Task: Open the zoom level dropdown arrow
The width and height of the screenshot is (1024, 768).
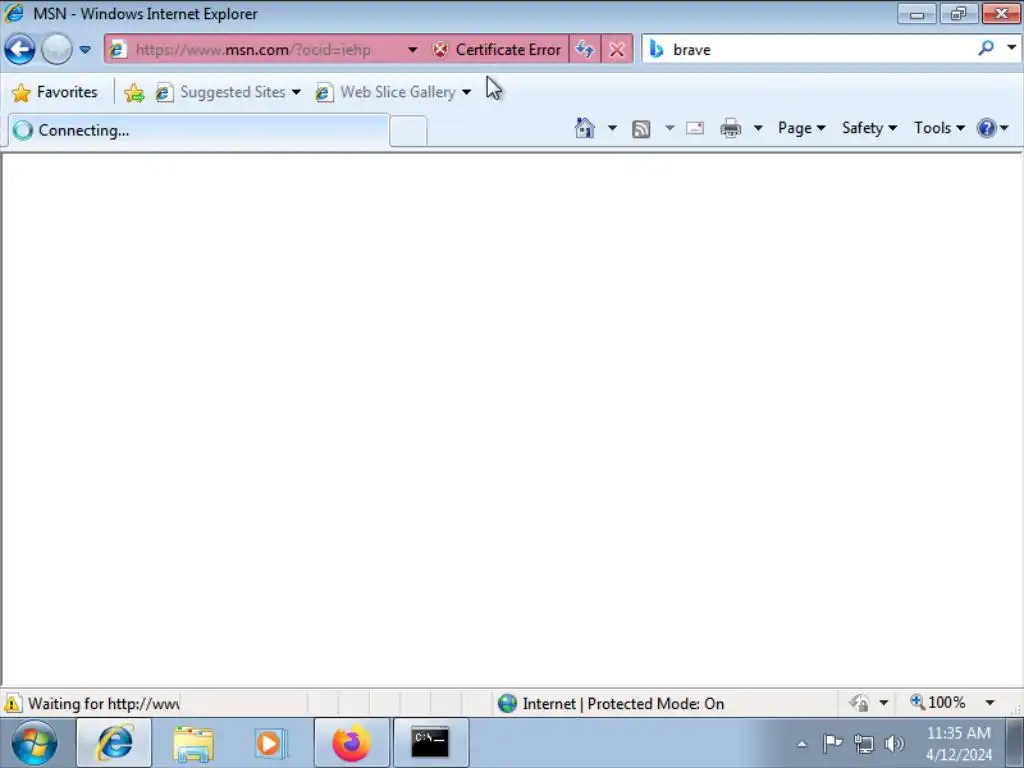Action: (990, 703)
